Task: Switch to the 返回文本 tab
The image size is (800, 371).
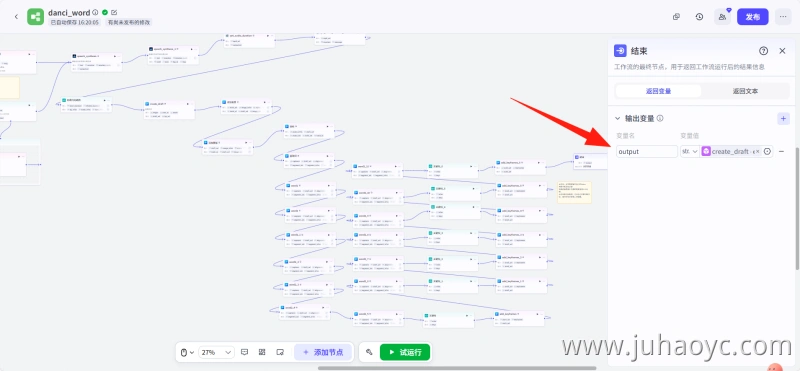Action: 745,91
